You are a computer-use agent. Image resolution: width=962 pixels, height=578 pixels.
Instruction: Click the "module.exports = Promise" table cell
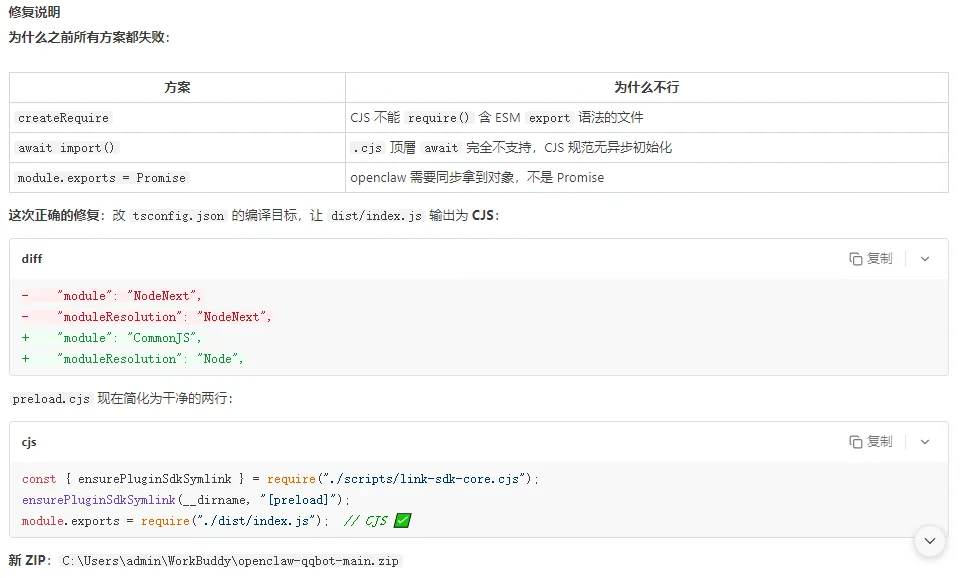click(102, 178)
